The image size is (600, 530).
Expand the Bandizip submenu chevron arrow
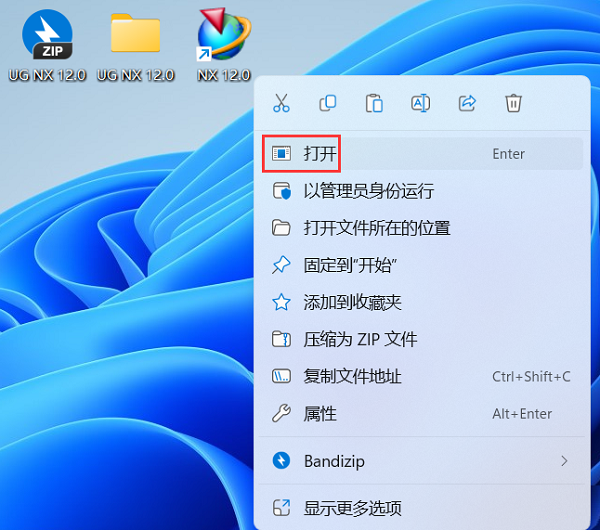point(564,461)
